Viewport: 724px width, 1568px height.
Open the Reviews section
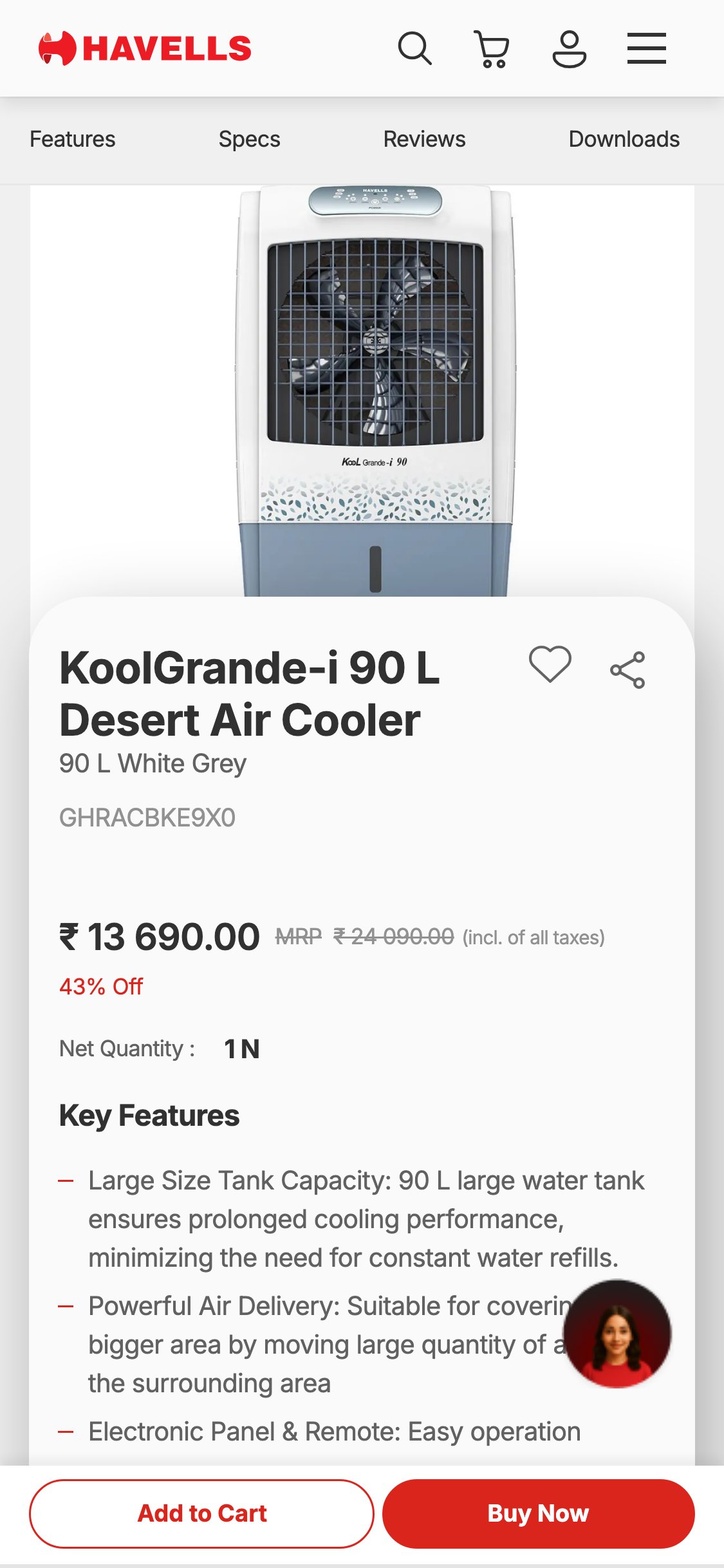(424, 138)
